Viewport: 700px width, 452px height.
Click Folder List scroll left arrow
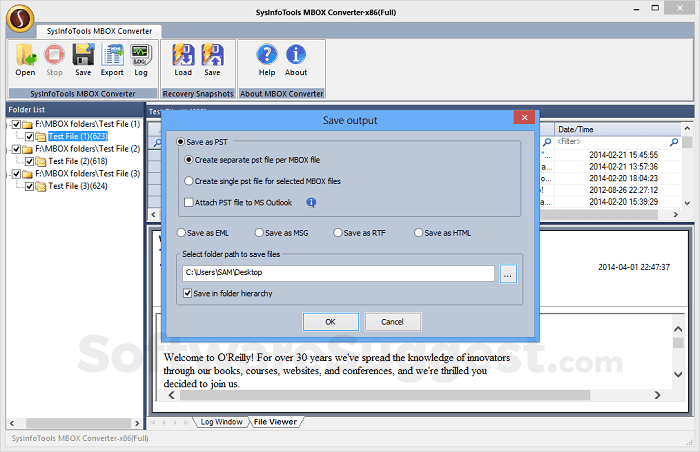12,423
